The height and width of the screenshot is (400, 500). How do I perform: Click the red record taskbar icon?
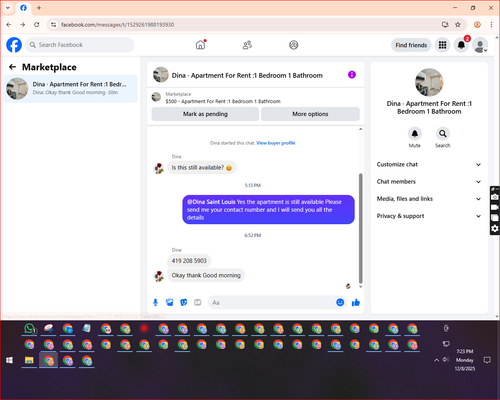(144, 329)
